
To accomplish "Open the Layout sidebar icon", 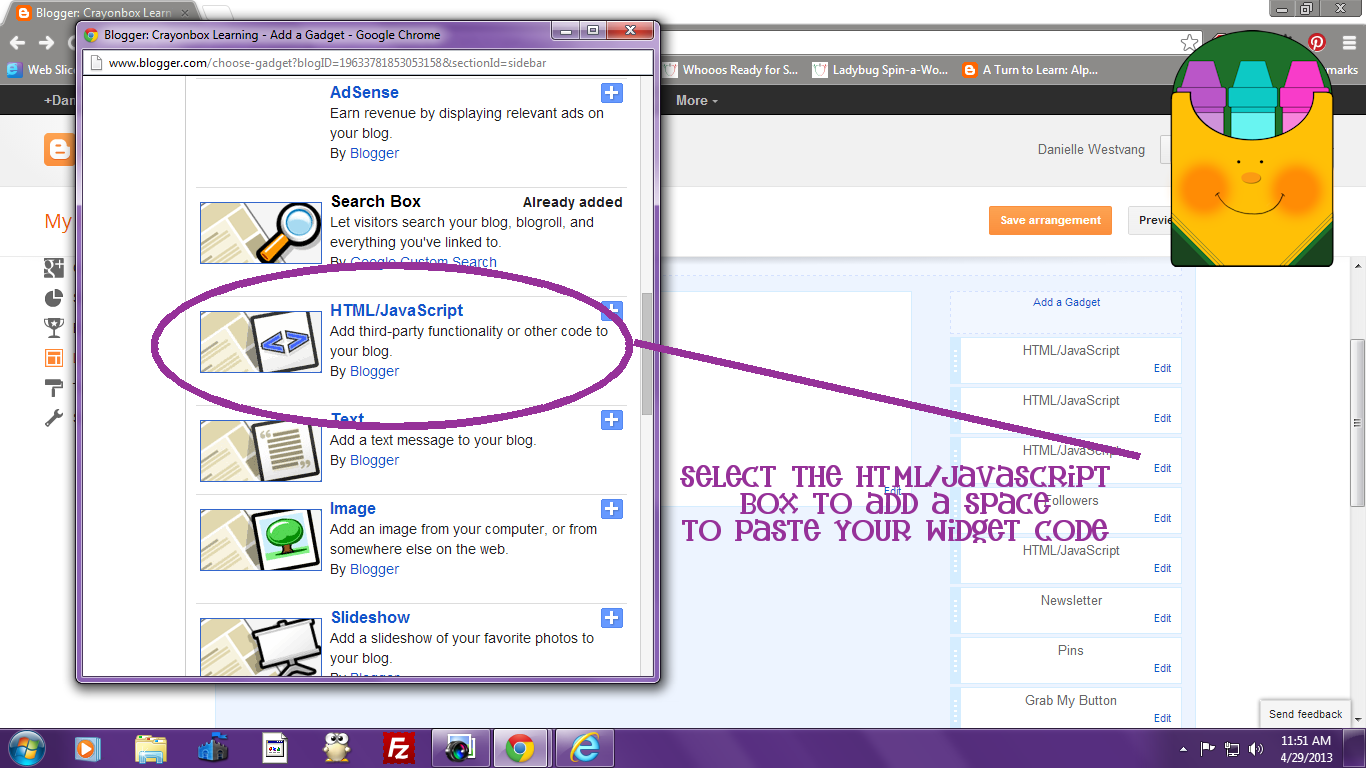I will [54, 358].
